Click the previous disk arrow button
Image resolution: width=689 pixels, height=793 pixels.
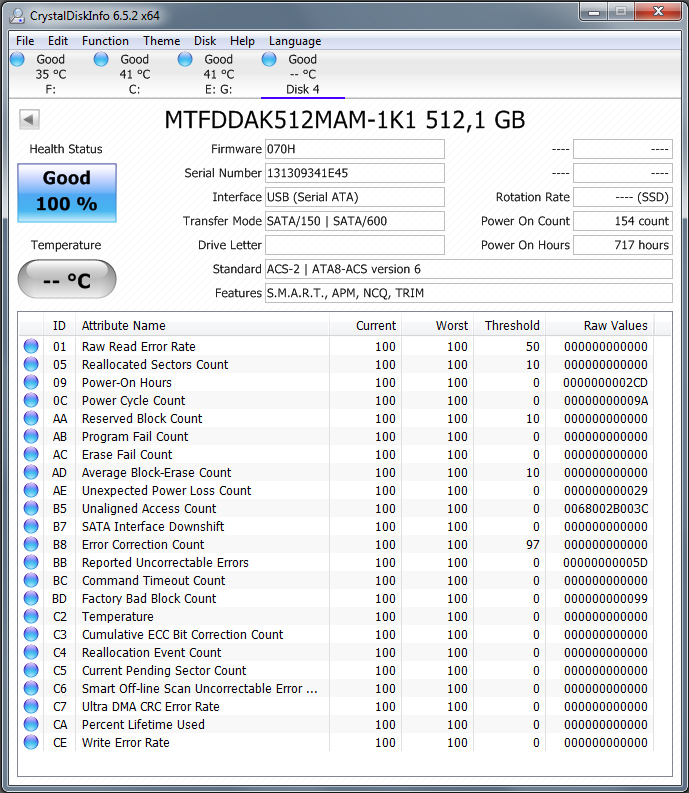tap(29, 120)
